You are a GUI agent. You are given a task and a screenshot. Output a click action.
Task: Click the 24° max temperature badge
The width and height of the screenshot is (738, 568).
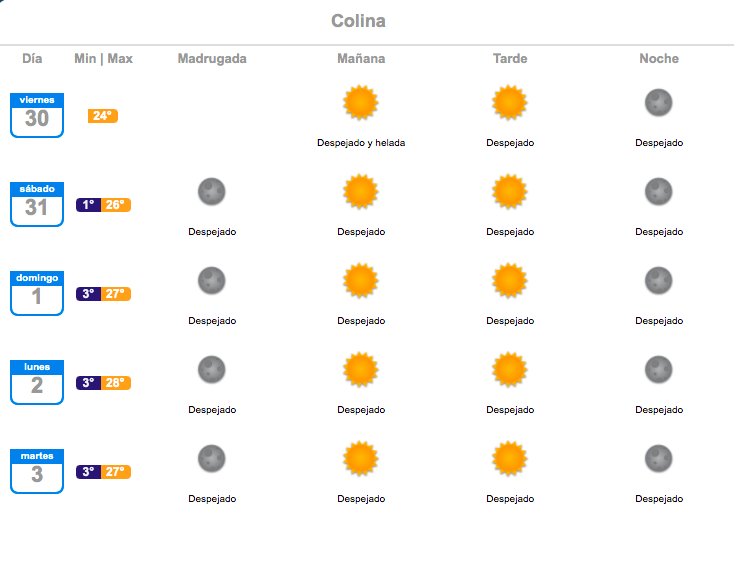click(103, 116)
